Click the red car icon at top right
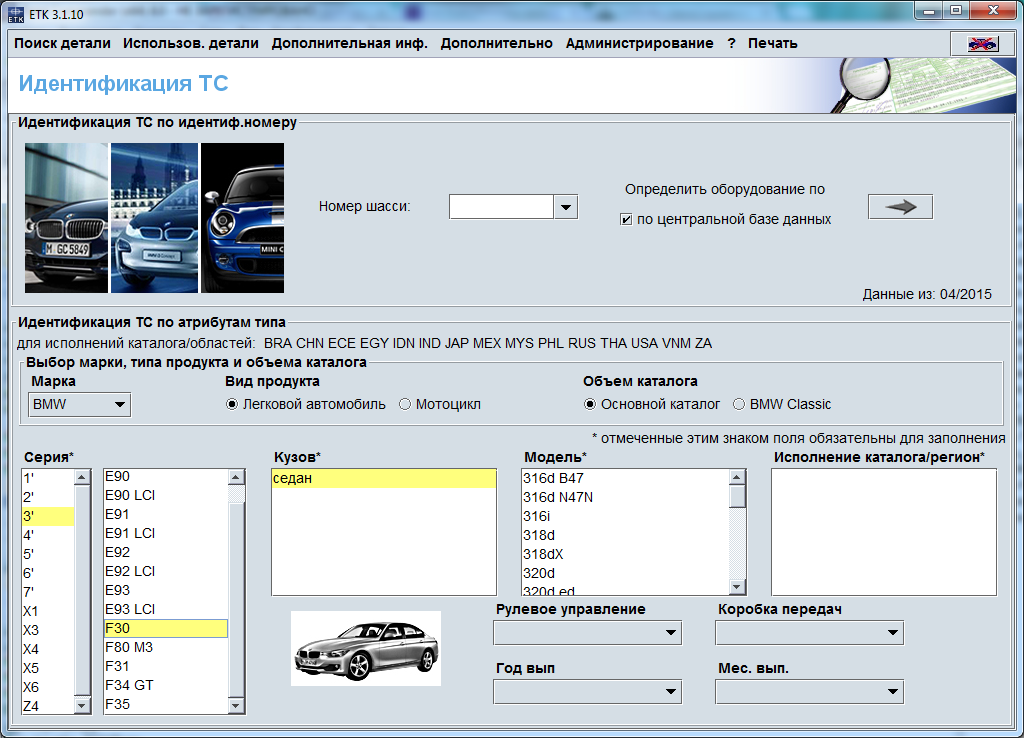1024x738 pixels. pyautogui.click(x=982, y=44)
